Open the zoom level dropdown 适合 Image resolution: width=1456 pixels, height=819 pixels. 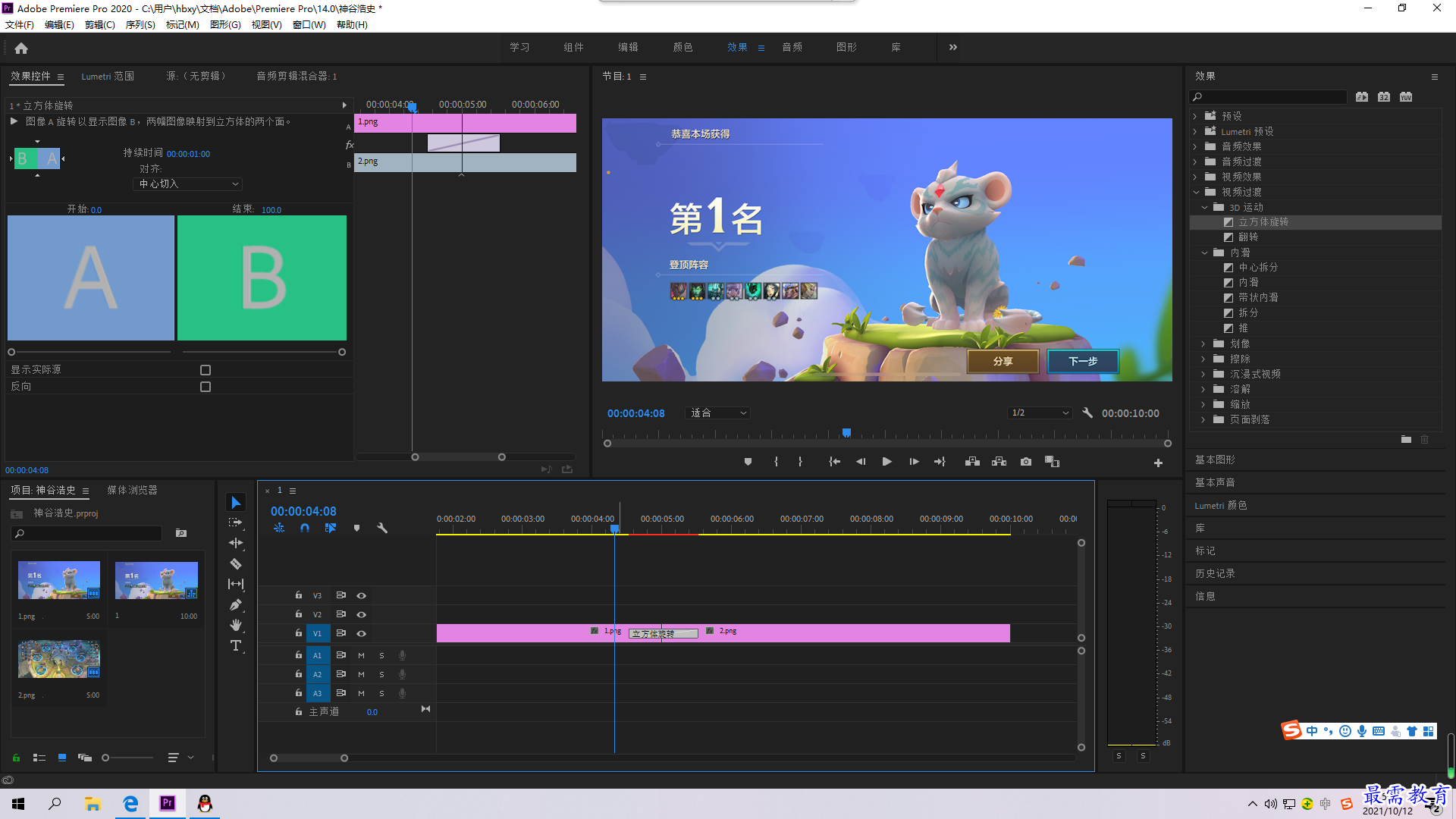(x=718, y=413)
